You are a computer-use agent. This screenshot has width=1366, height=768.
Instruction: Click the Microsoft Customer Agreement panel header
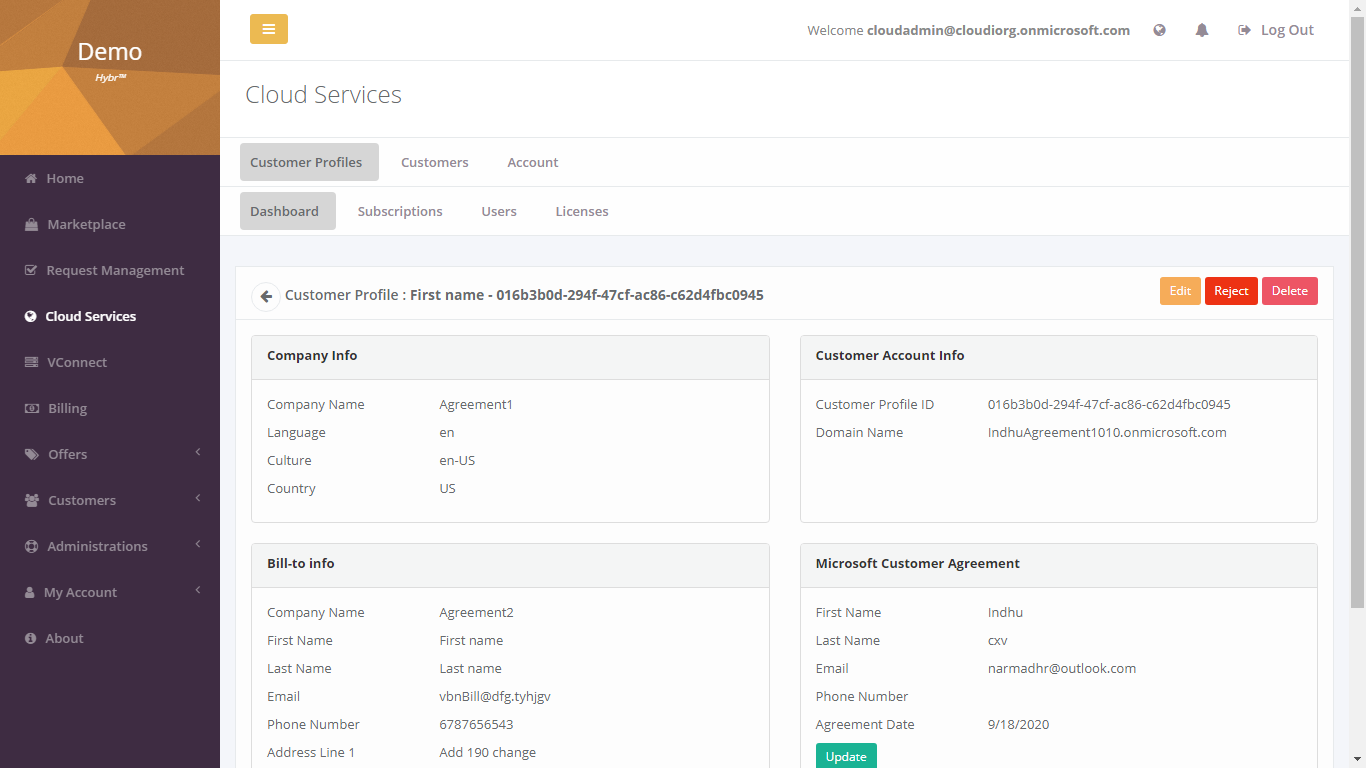[x=1059, y=565]
